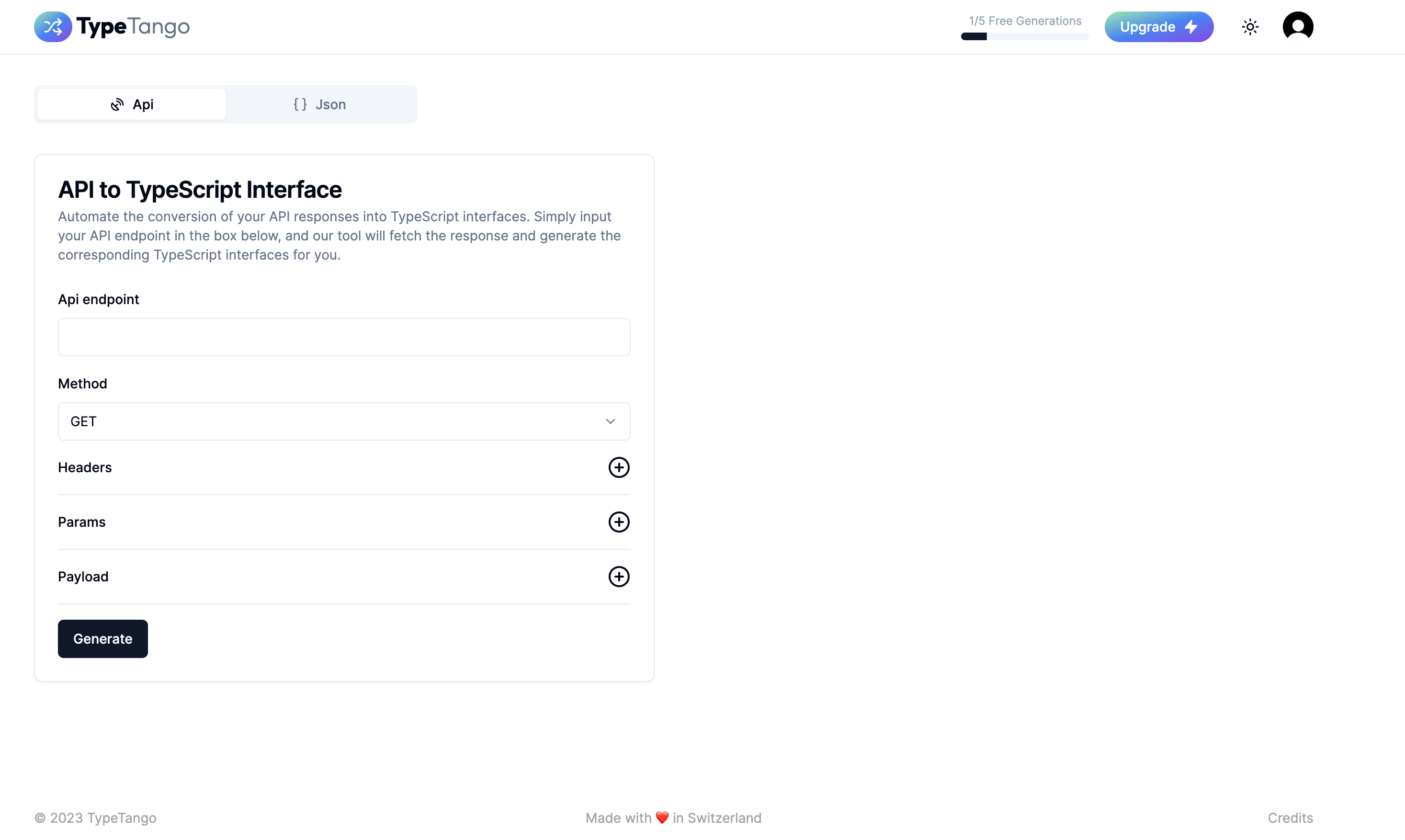Open the Credits footer link
Screen dimensions: 1405x840
[1290, 818]
